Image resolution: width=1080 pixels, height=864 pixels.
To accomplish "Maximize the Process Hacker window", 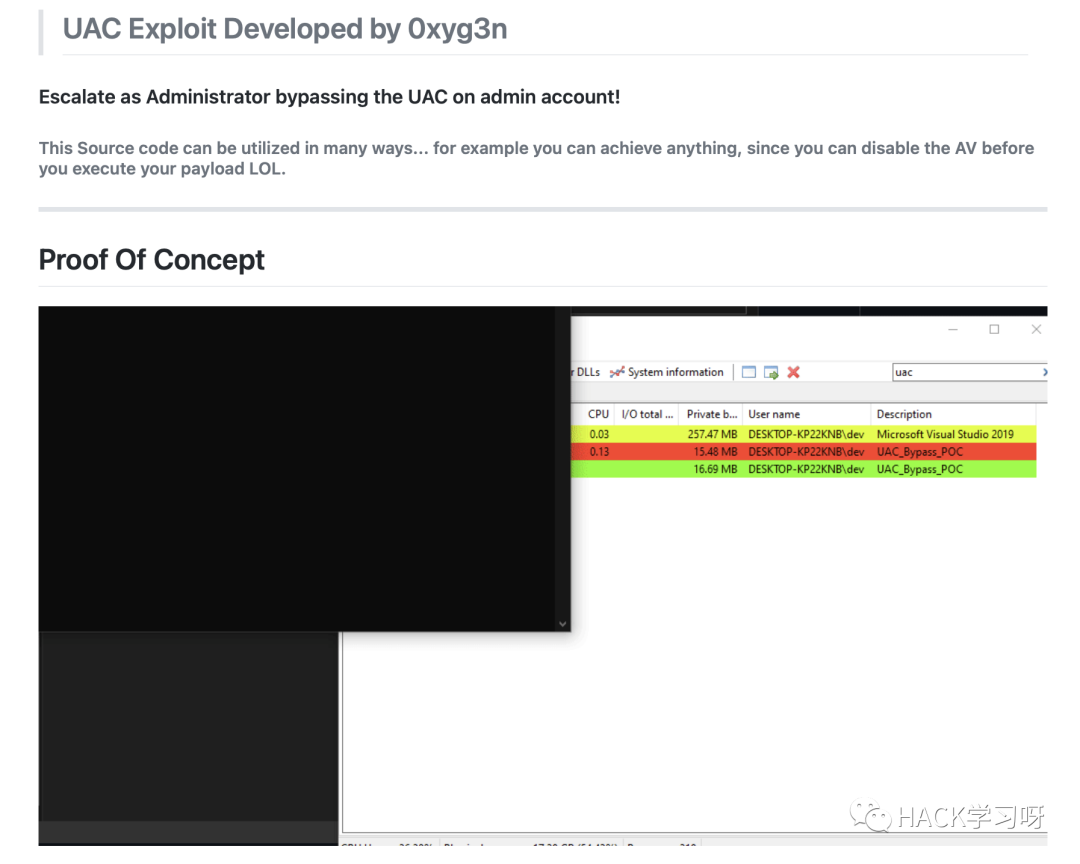I will pyautogui.click(x=994, y=329).
